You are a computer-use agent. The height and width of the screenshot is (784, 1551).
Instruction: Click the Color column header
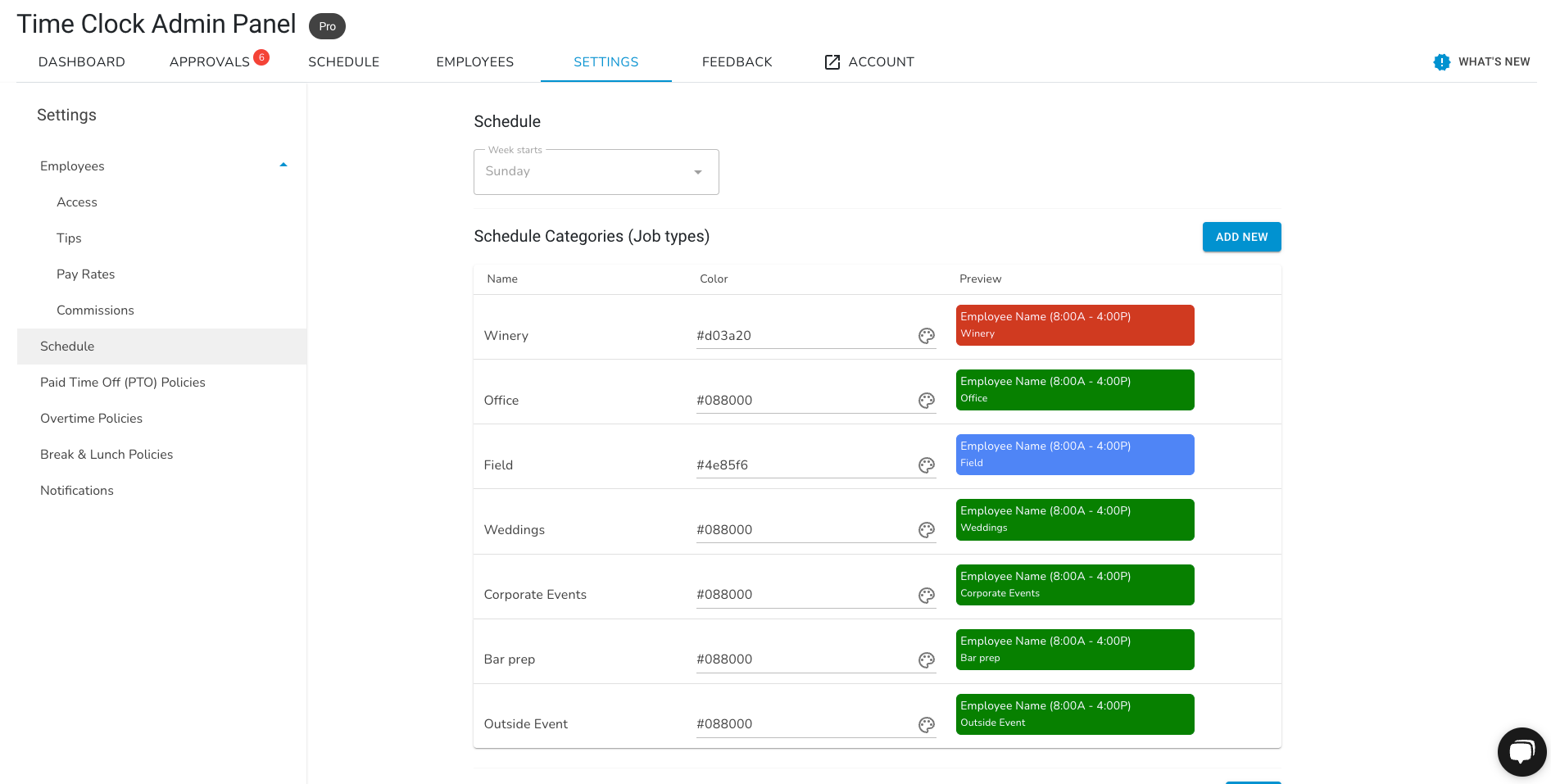[714, 279]
